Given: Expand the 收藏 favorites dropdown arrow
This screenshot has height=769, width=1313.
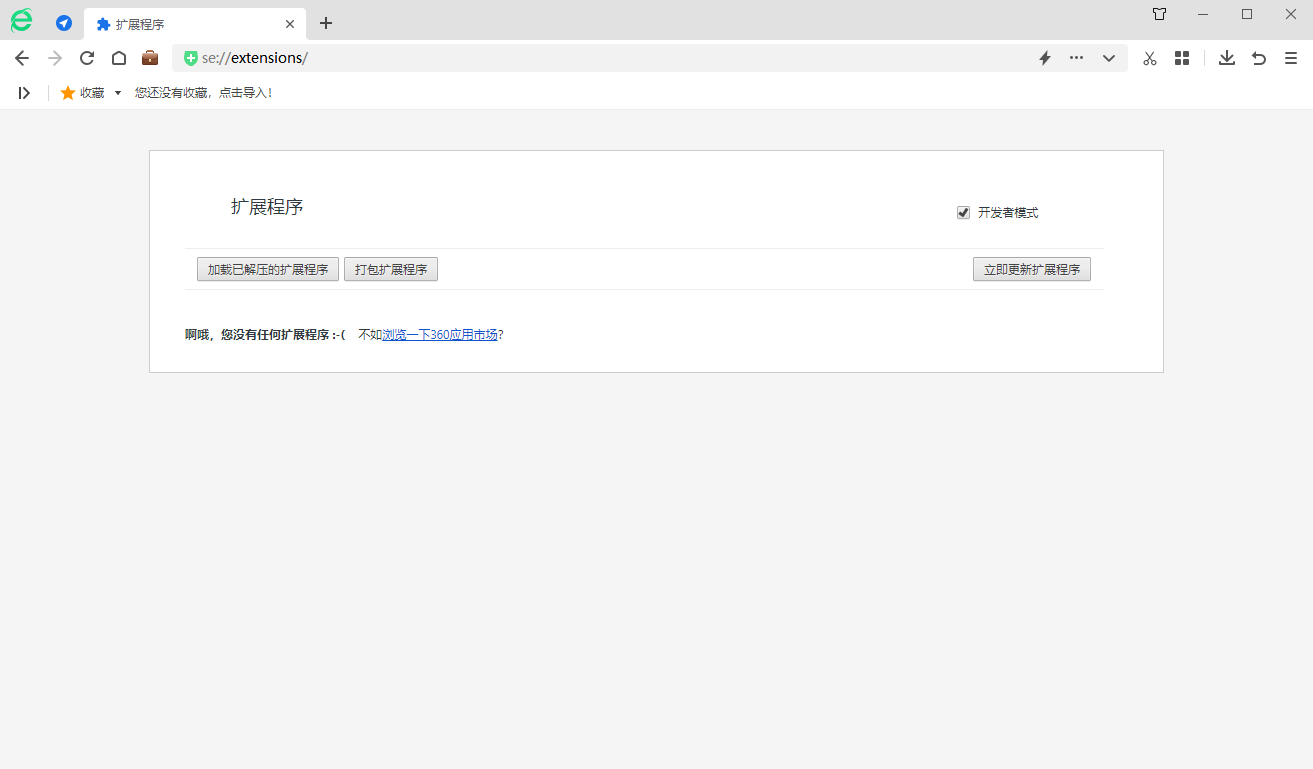Looking at the screenshot, I should 118,93.
